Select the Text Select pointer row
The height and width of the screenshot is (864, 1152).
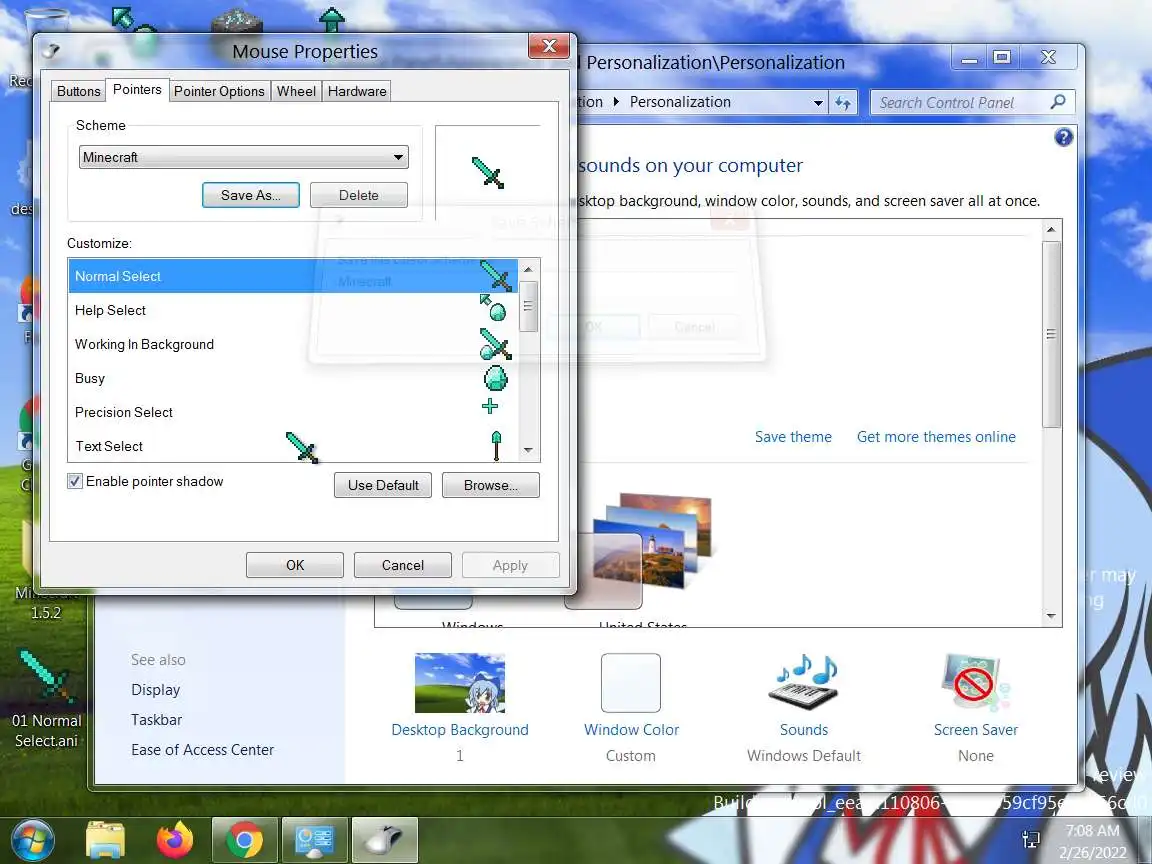[292, 446]
